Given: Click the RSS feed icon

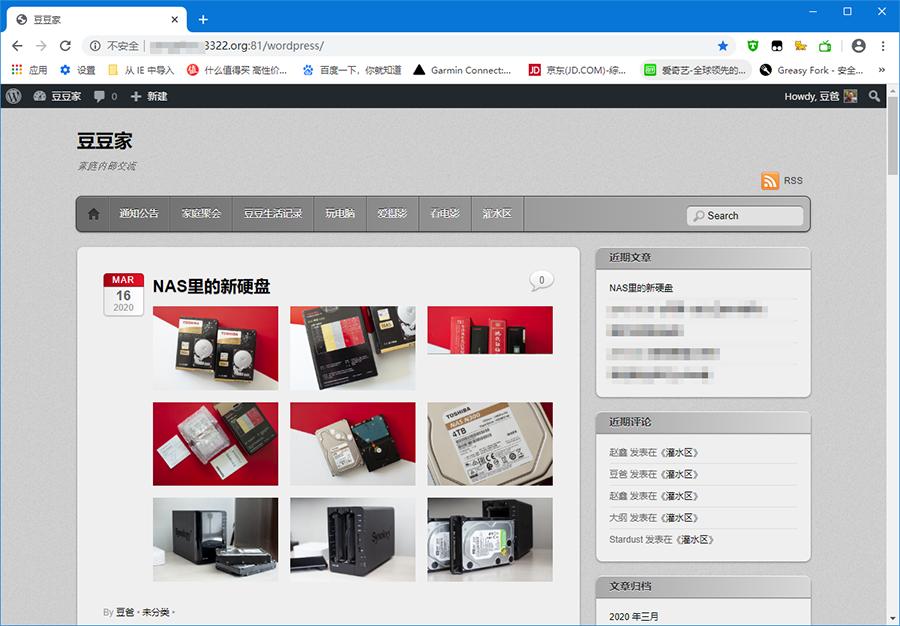Looking at the screenshot, I should tap(770, 181).
